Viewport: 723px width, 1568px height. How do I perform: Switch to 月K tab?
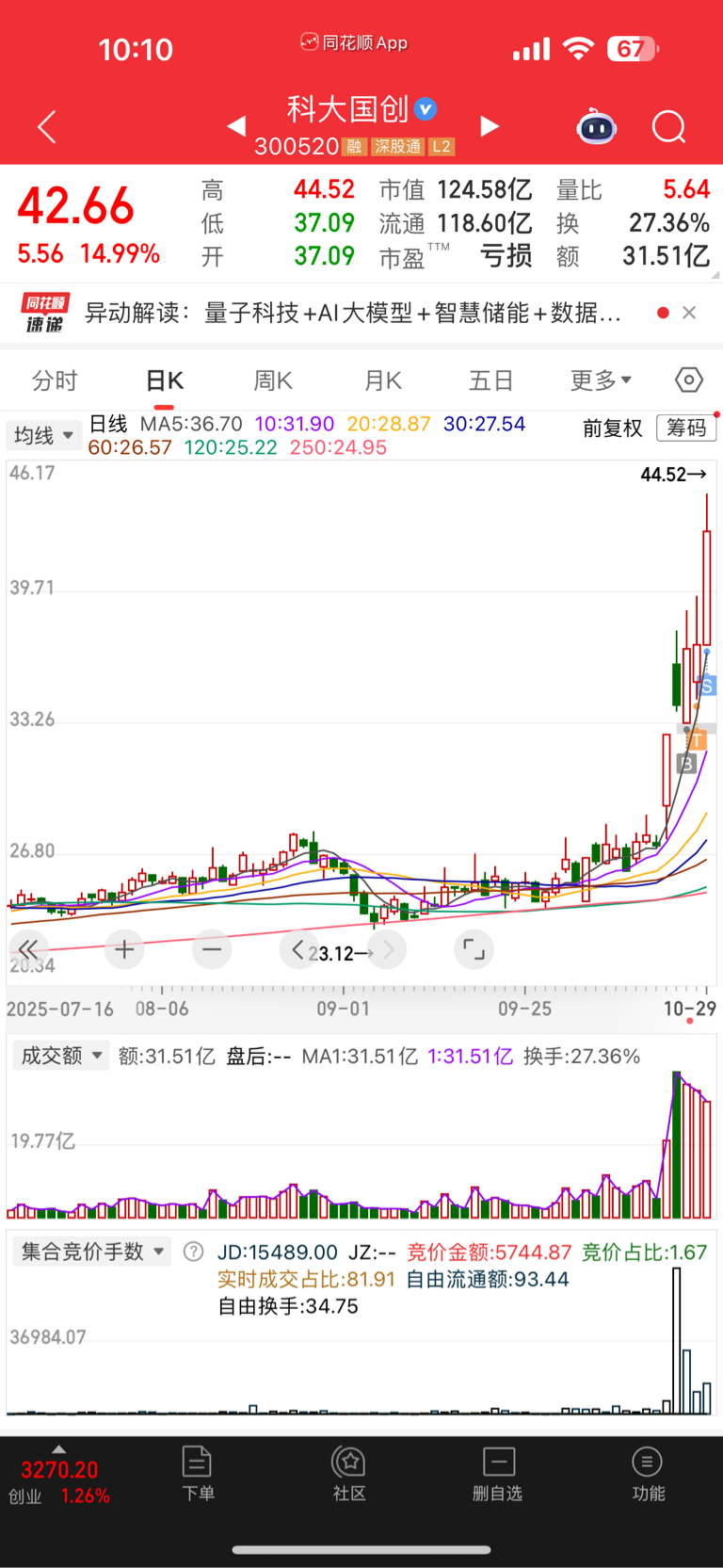tap(382, 380)
